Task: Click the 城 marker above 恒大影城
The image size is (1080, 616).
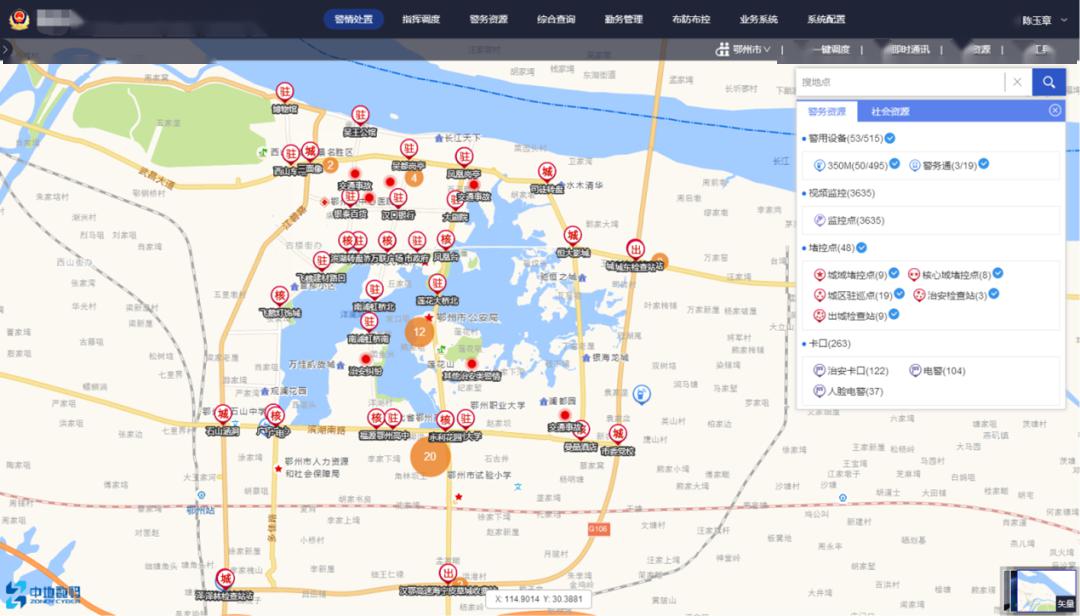Action: pos(572,236)
